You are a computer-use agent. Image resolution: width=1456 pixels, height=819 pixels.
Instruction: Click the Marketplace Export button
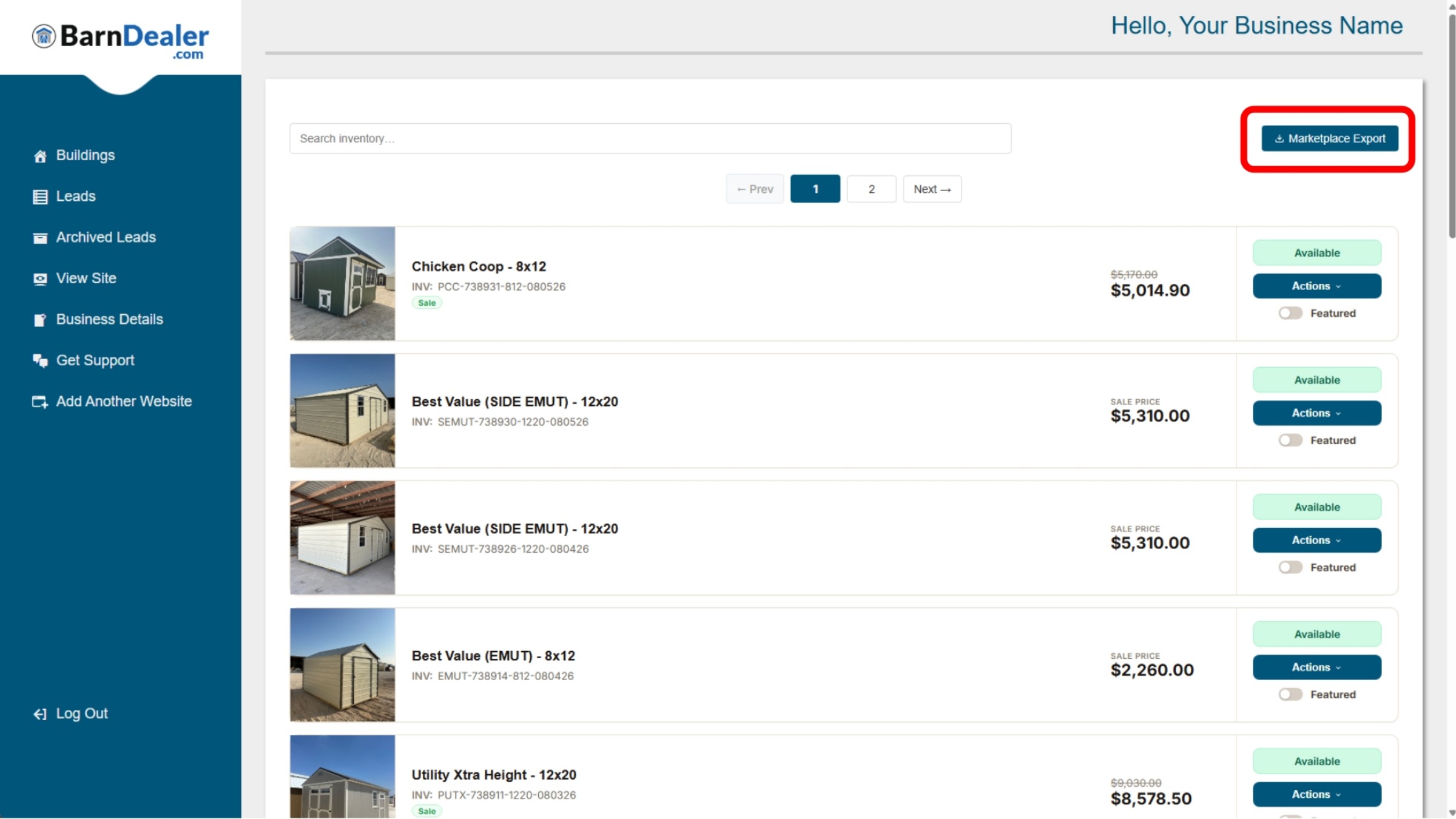[x=1329, y=138]
